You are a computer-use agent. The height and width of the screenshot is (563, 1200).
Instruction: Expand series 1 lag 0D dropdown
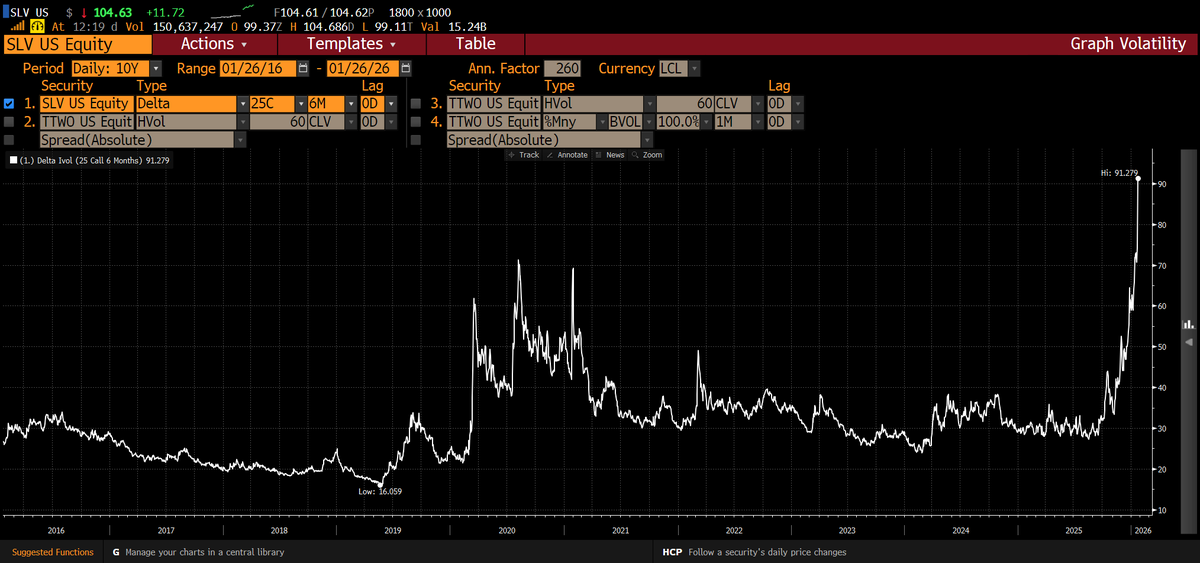[390, 103]
